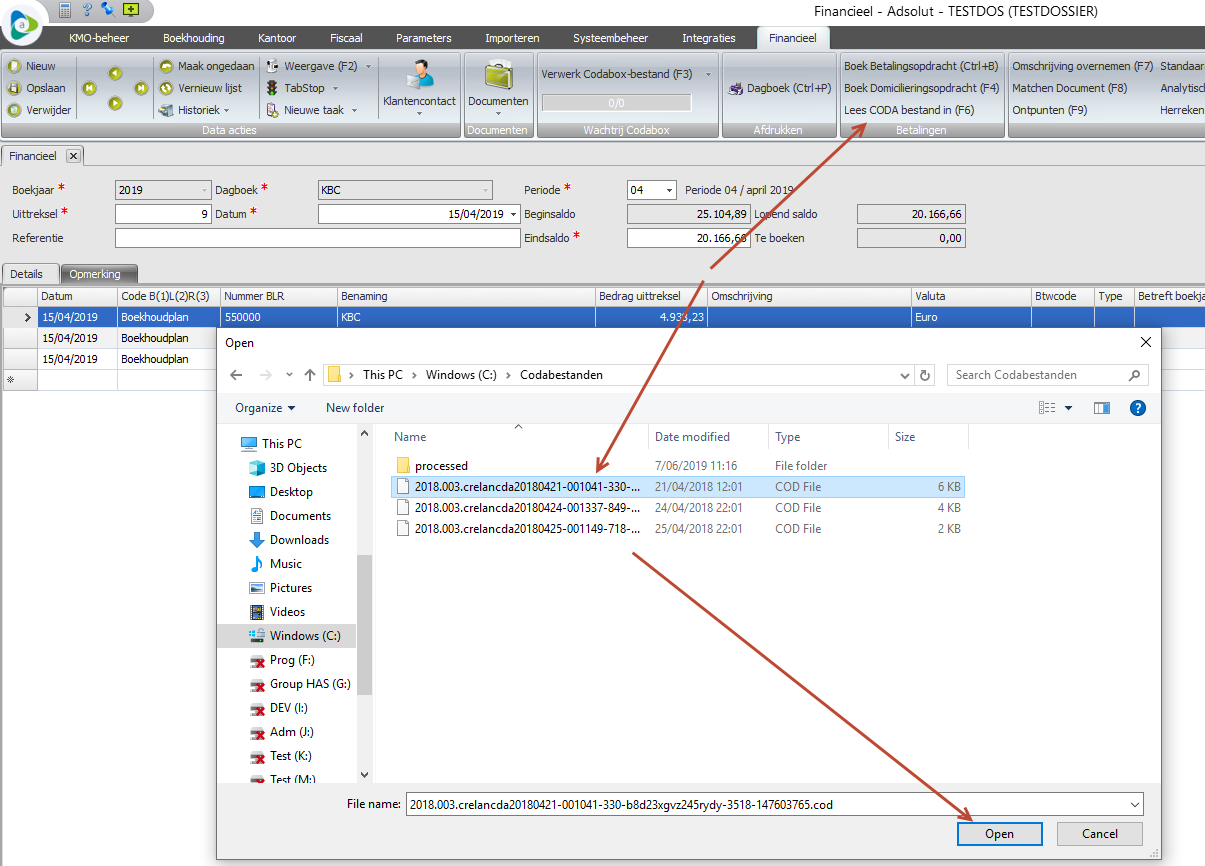
Task: Go up one folder level arrow
Action: 310,375
